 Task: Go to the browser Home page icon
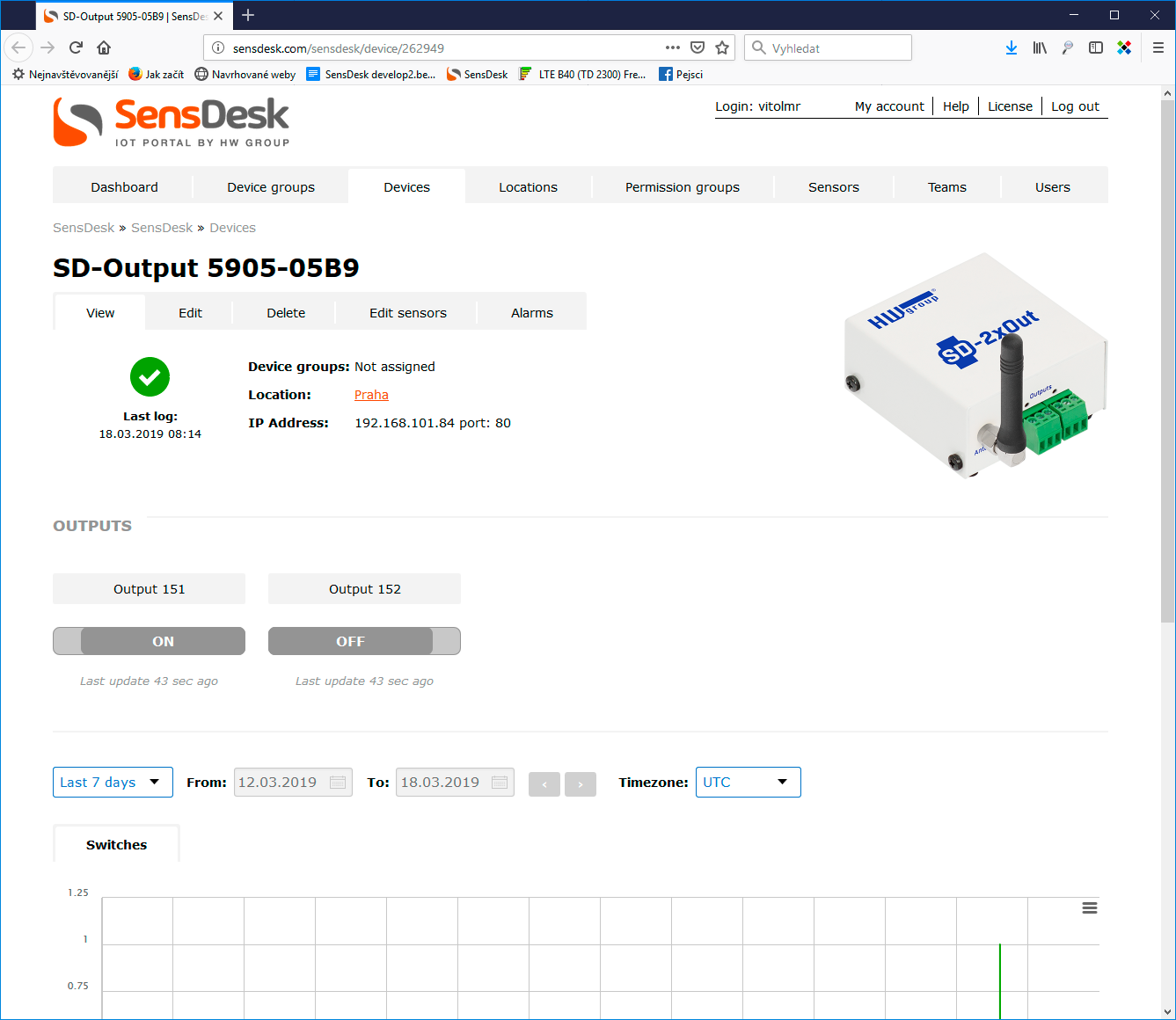click(x=104, y=47)
